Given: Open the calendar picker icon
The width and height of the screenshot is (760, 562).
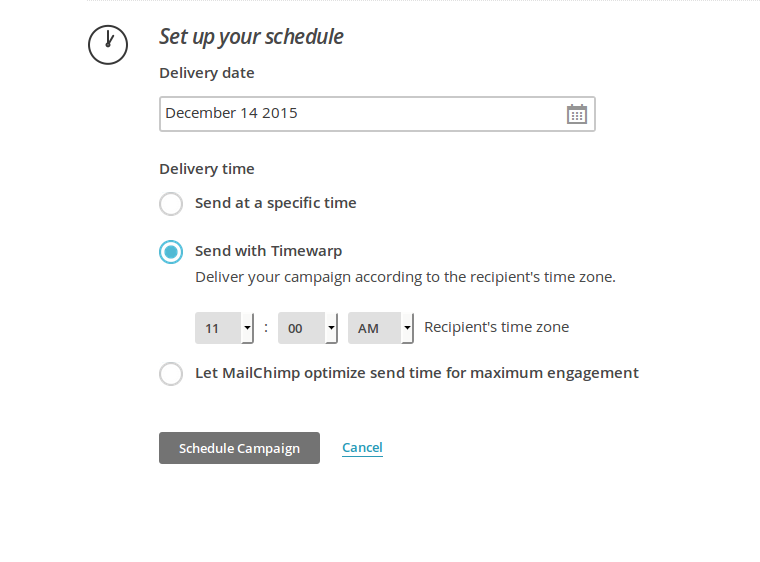Looking at the screenshot, I should [x=577, y=114].
